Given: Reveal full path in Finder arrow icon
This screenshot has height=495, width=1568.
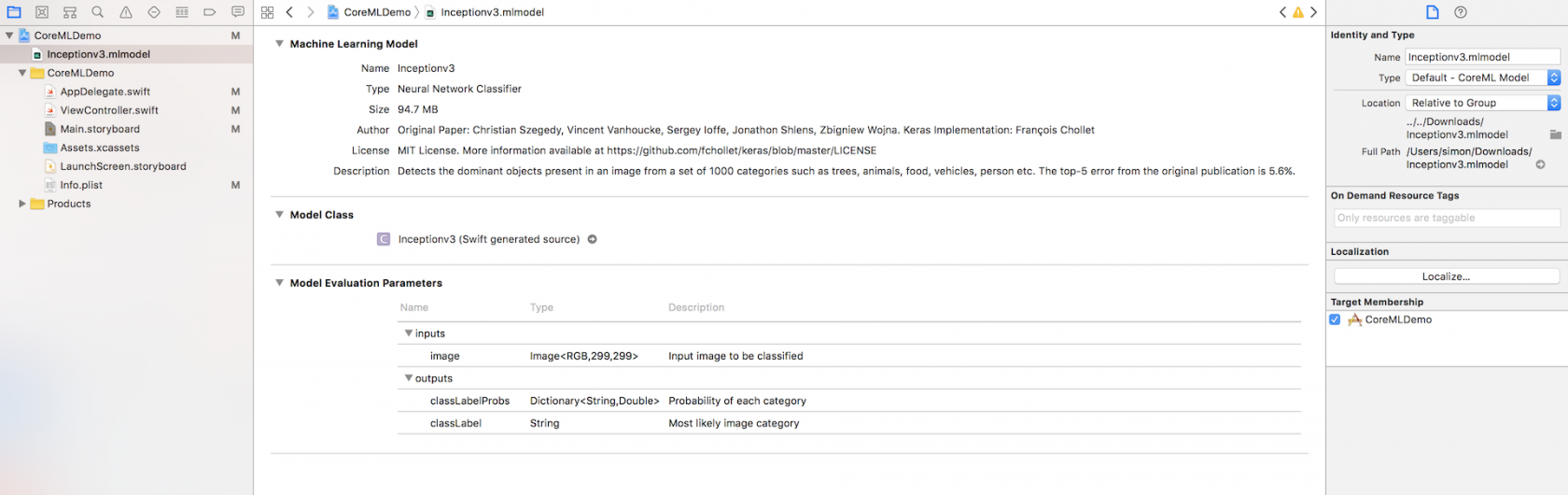Looking at the screenshot, I should coord(1540,164).
